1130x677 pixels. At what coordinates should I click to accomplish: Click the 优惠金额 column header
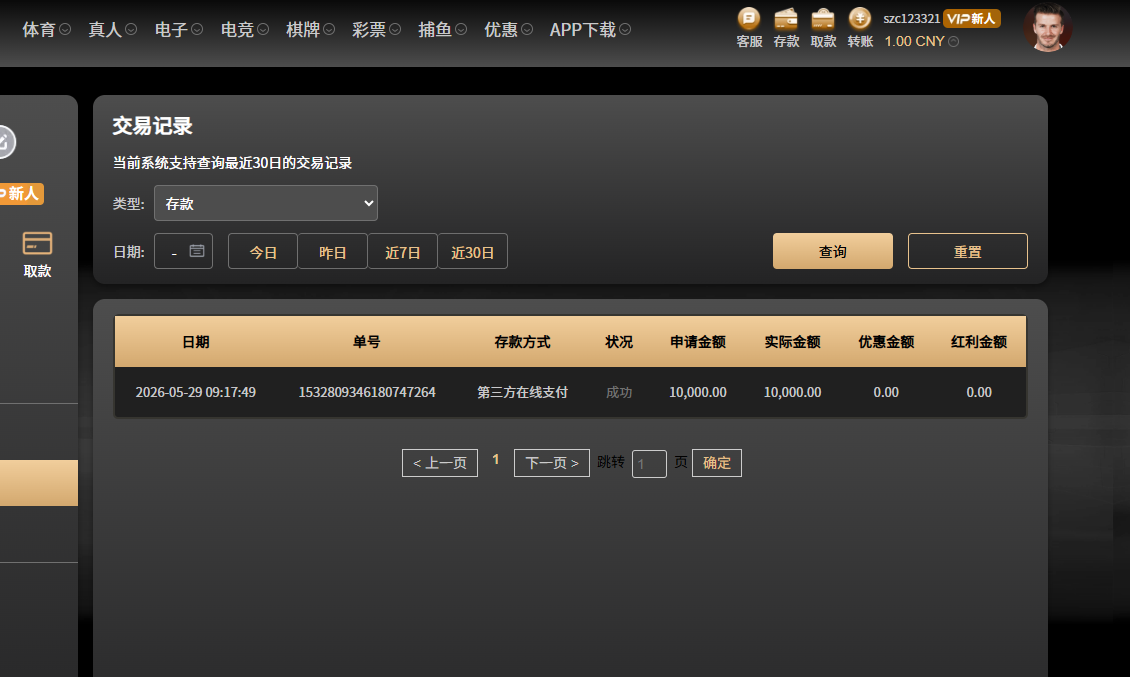pyautogui.click(x=886, y=342)
